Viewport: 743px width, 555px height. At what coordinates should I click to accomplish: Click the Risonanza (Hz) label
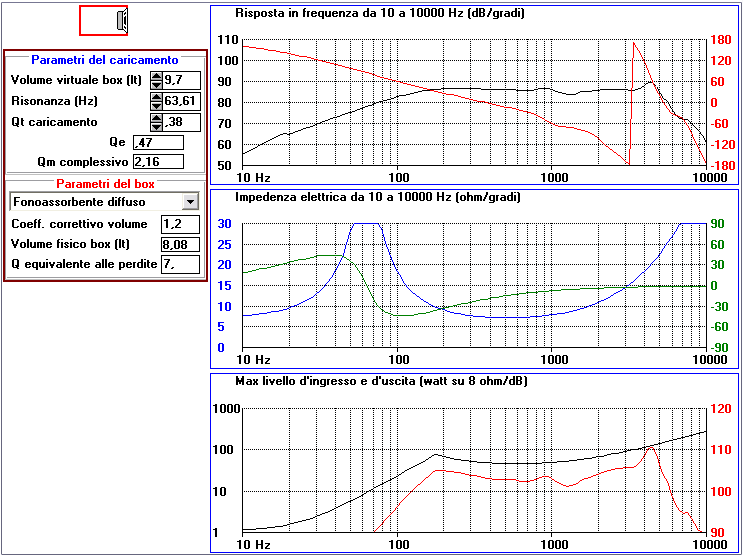pyautogui.click(x=54, y=101)
